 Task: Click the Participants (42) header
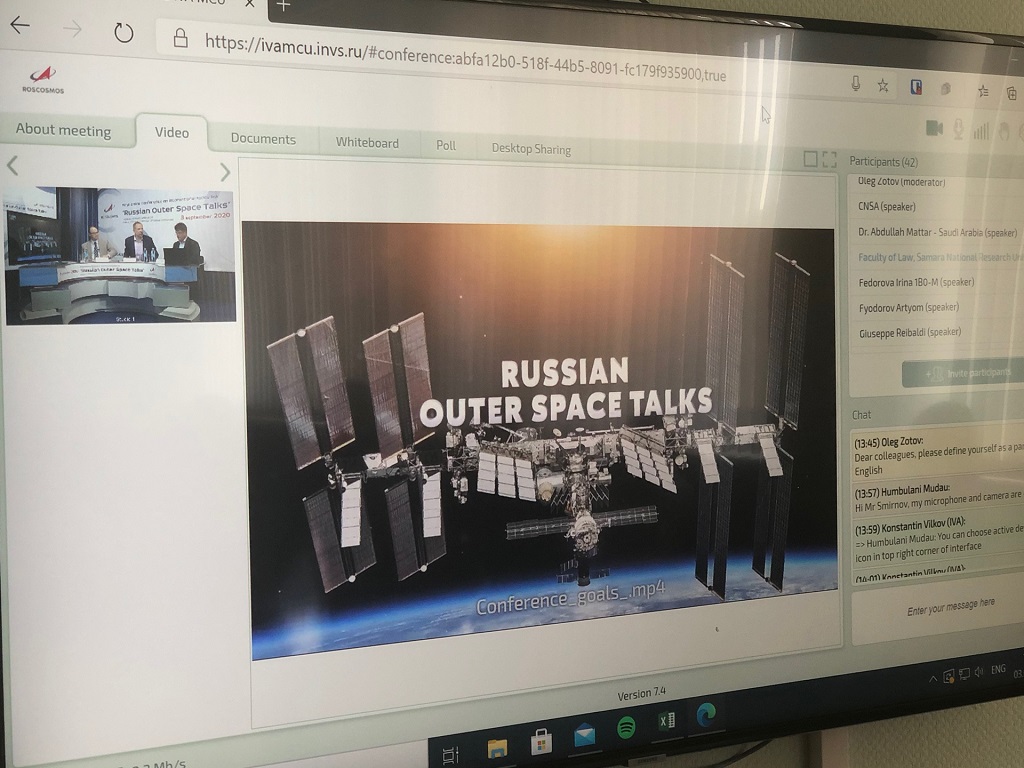883,161
